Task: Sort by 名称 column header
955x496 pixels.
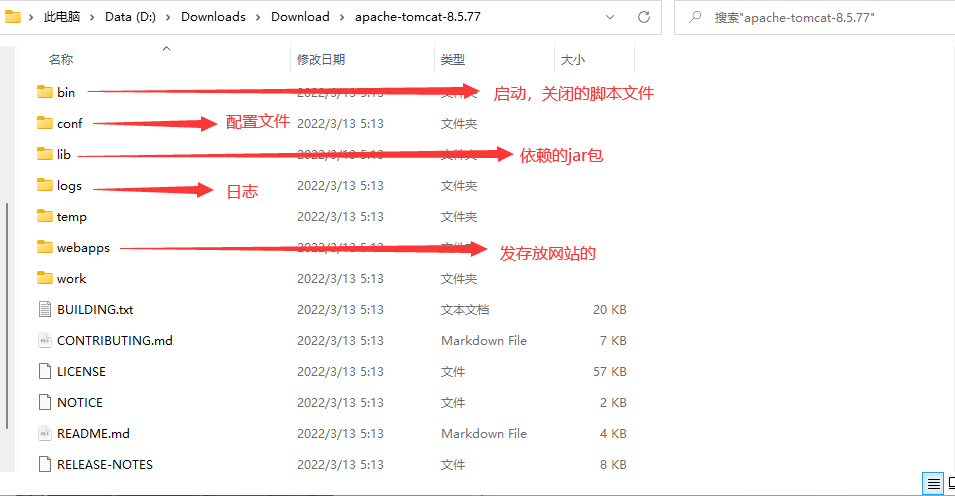Action: [61, 60]
